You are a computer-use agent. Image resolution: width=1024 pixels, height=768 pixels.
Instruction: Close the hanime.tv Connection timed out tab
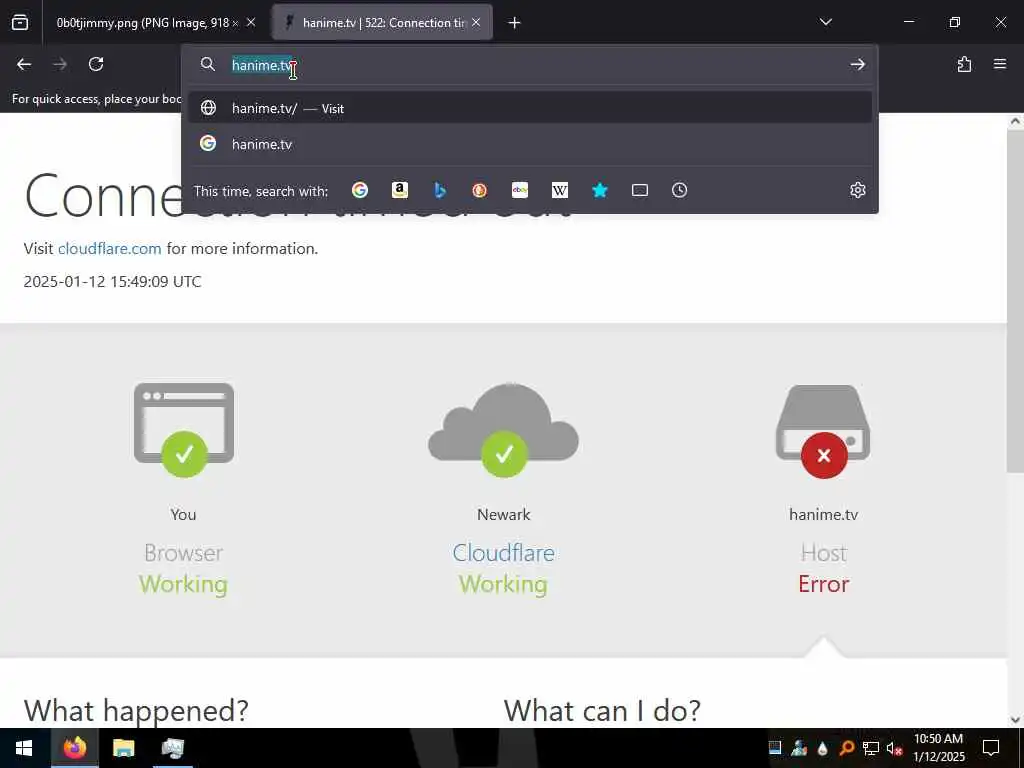(x=476, y=22)
